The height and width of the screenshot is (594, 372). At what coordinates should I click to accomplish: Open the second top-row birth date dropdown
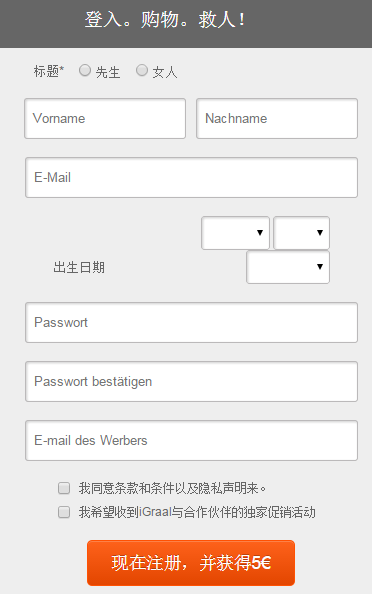click(302, 233)
